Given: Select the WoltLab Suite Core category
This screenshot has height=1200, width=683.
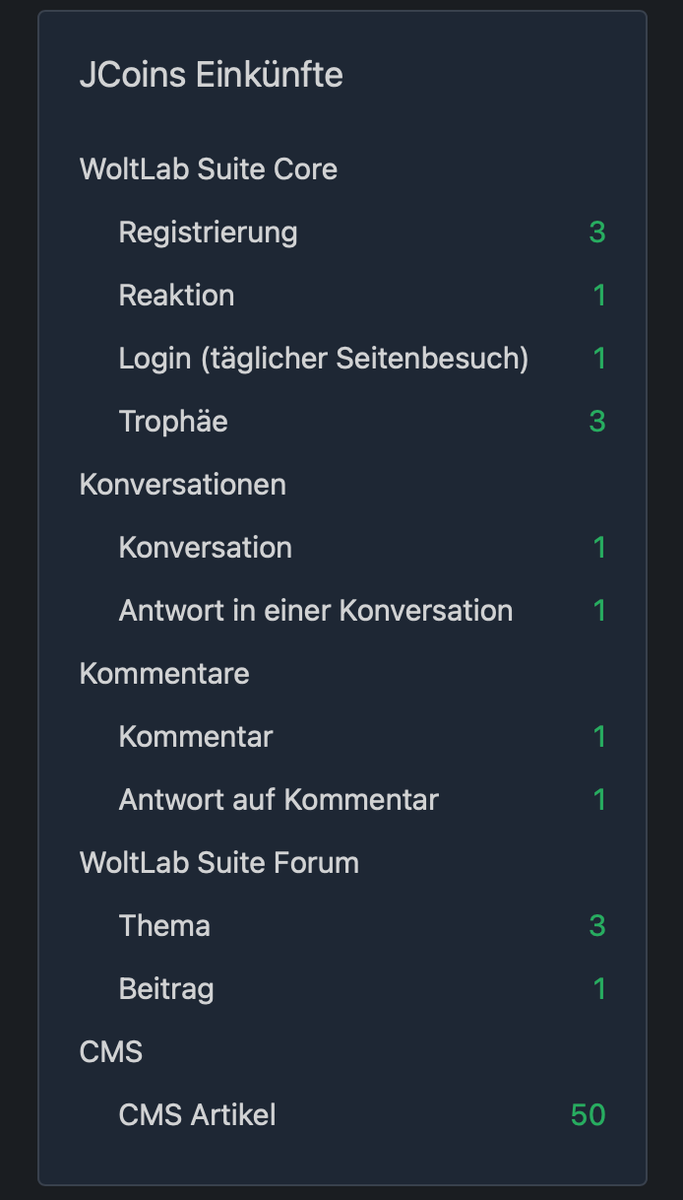Looking at the screenshot, I should [208, 169].
